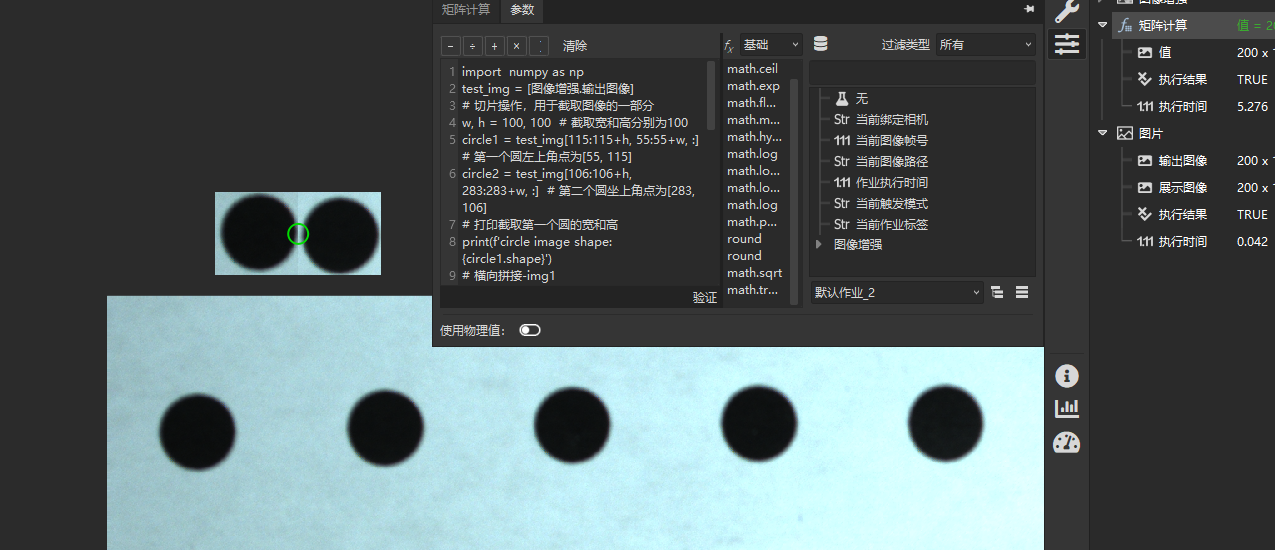Select math.ceil in function list
1275x550 pixels.
[752, 69]
